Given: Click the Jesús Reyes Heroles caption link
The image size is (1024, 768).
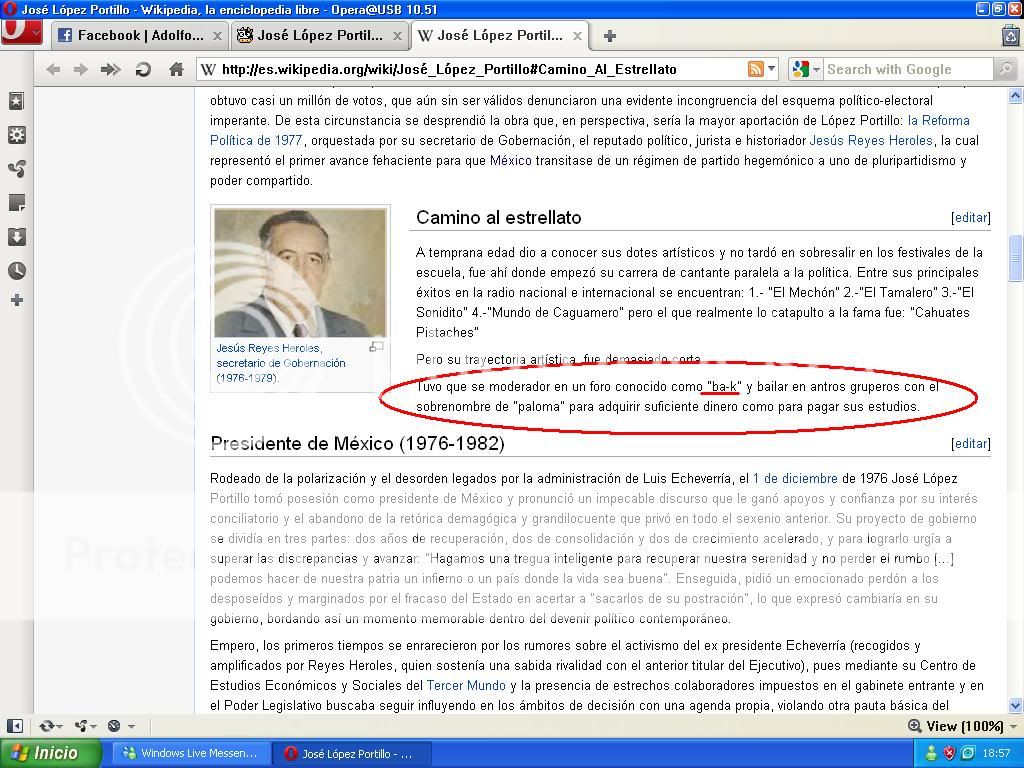Looking at the screenshot, I should pos(269,348).
